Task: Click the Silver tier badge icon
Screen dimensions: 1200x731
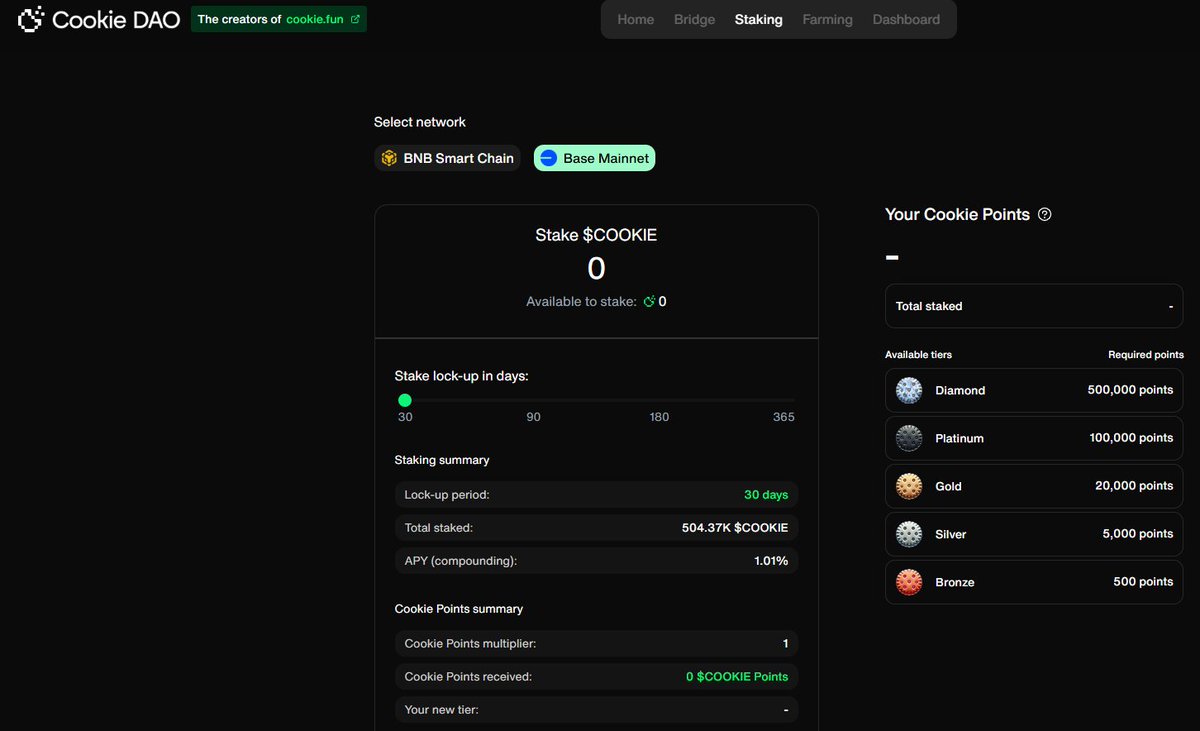Action: coord(909,534)
